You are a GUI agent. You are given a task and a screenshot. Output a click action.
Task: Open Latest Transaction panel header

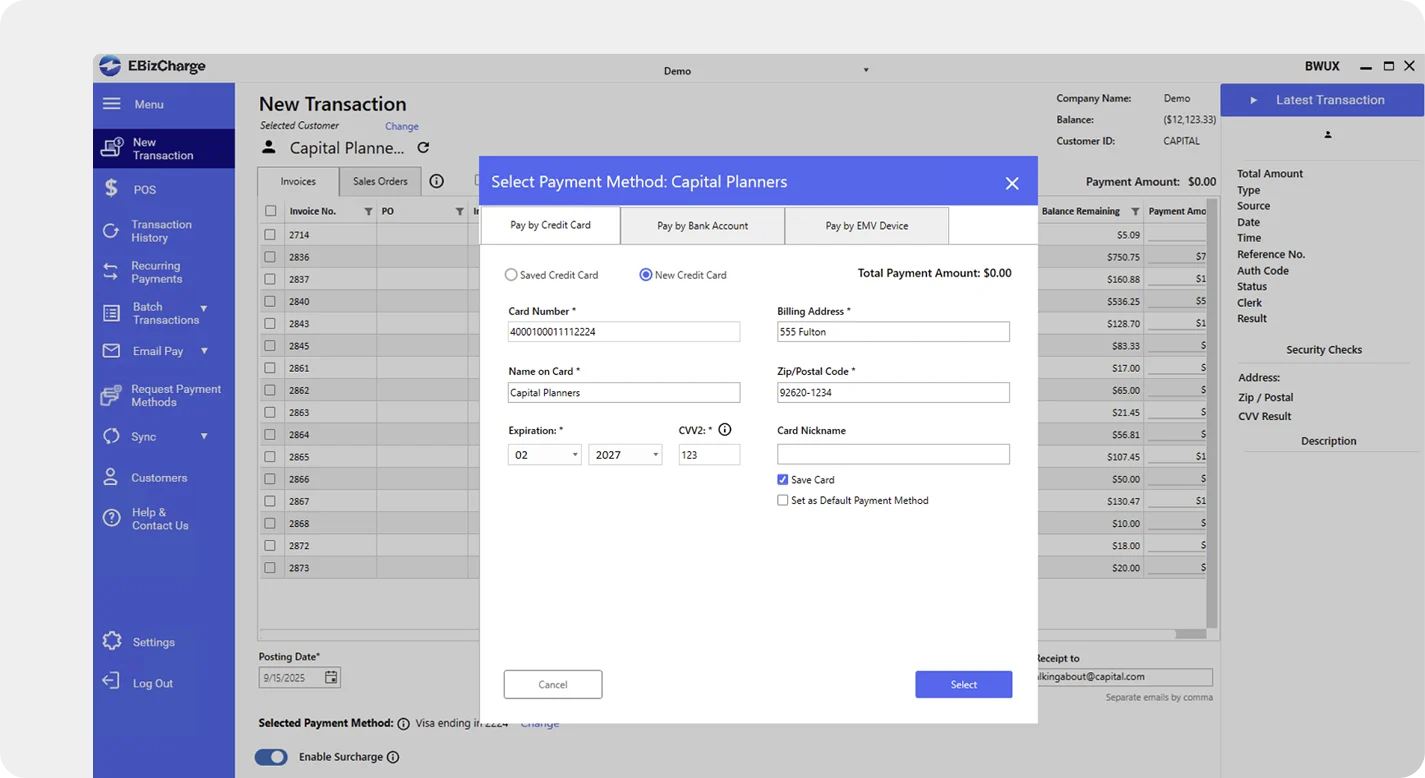point(1322,100)
